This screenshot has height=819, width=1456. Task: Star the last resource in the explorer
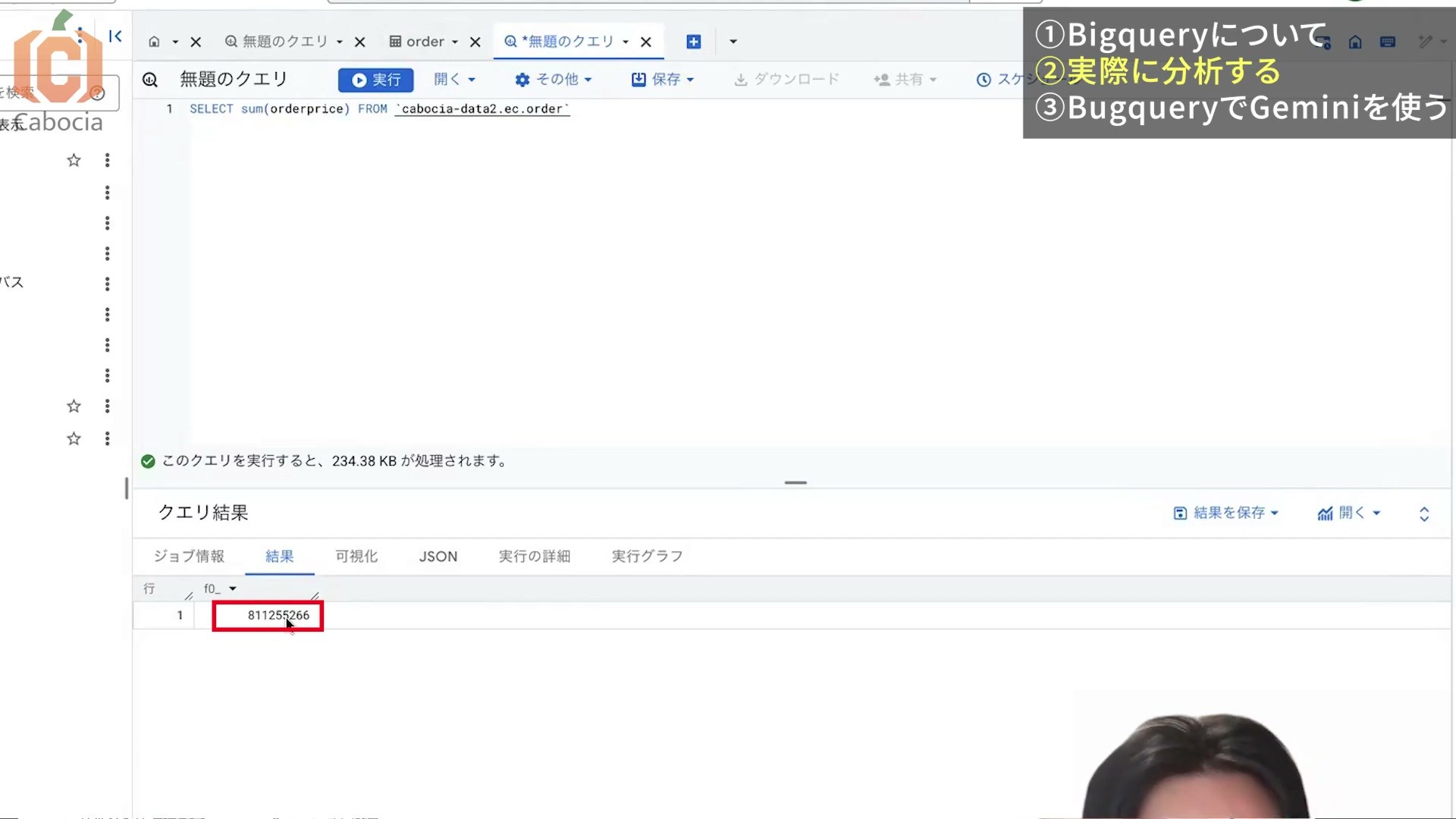74,439
